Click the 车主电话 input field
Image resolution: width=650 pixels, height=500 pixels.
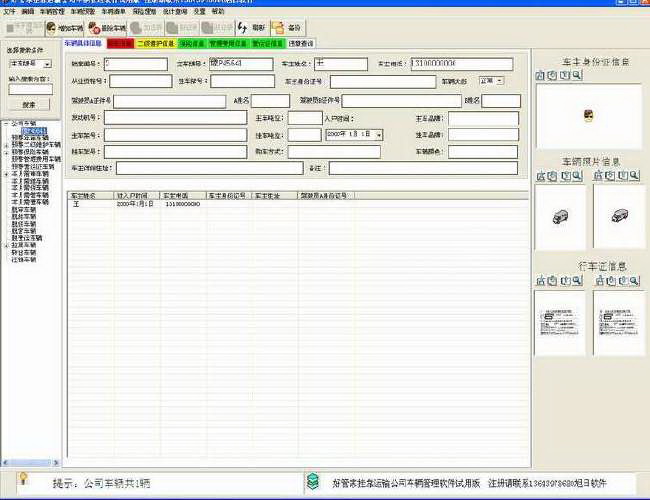[462, 64]
